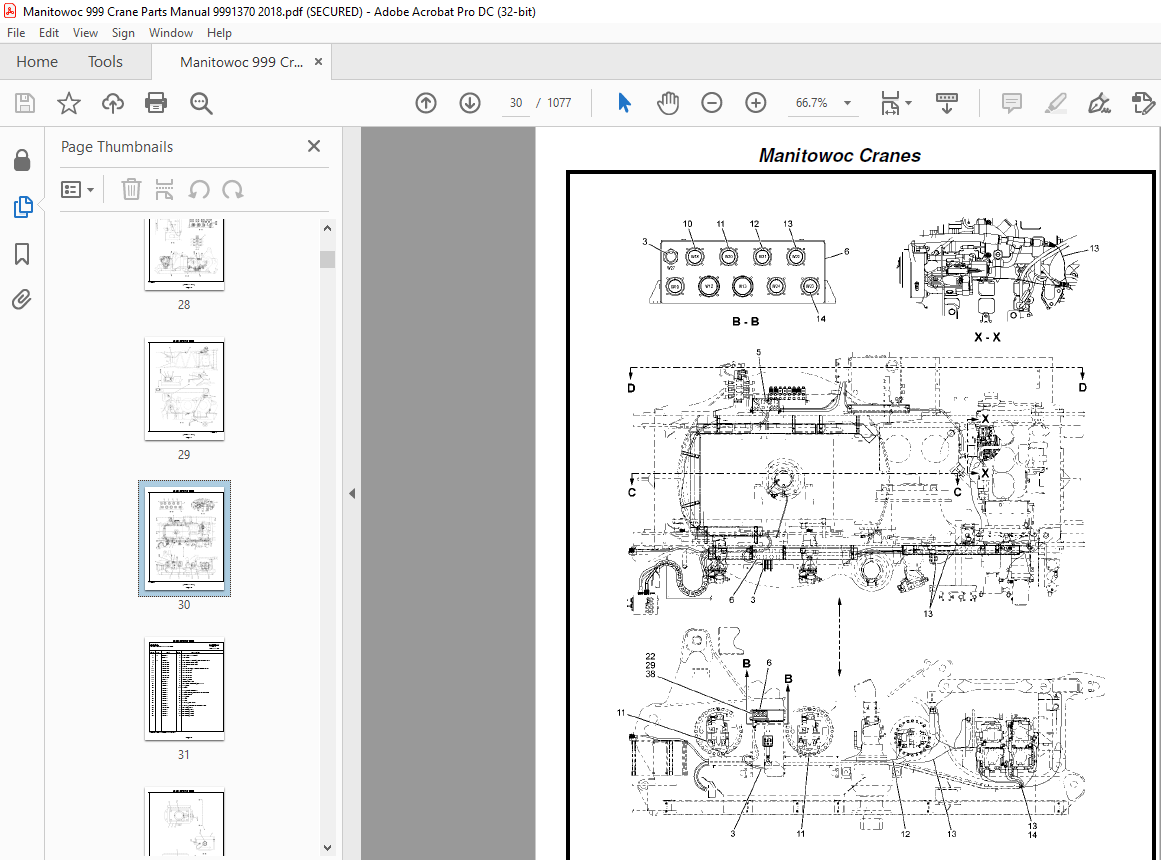Viewport: 1161px width, 860px height.
Task: Select page 29 thumbnail
Action: click(x=184, y=389)
